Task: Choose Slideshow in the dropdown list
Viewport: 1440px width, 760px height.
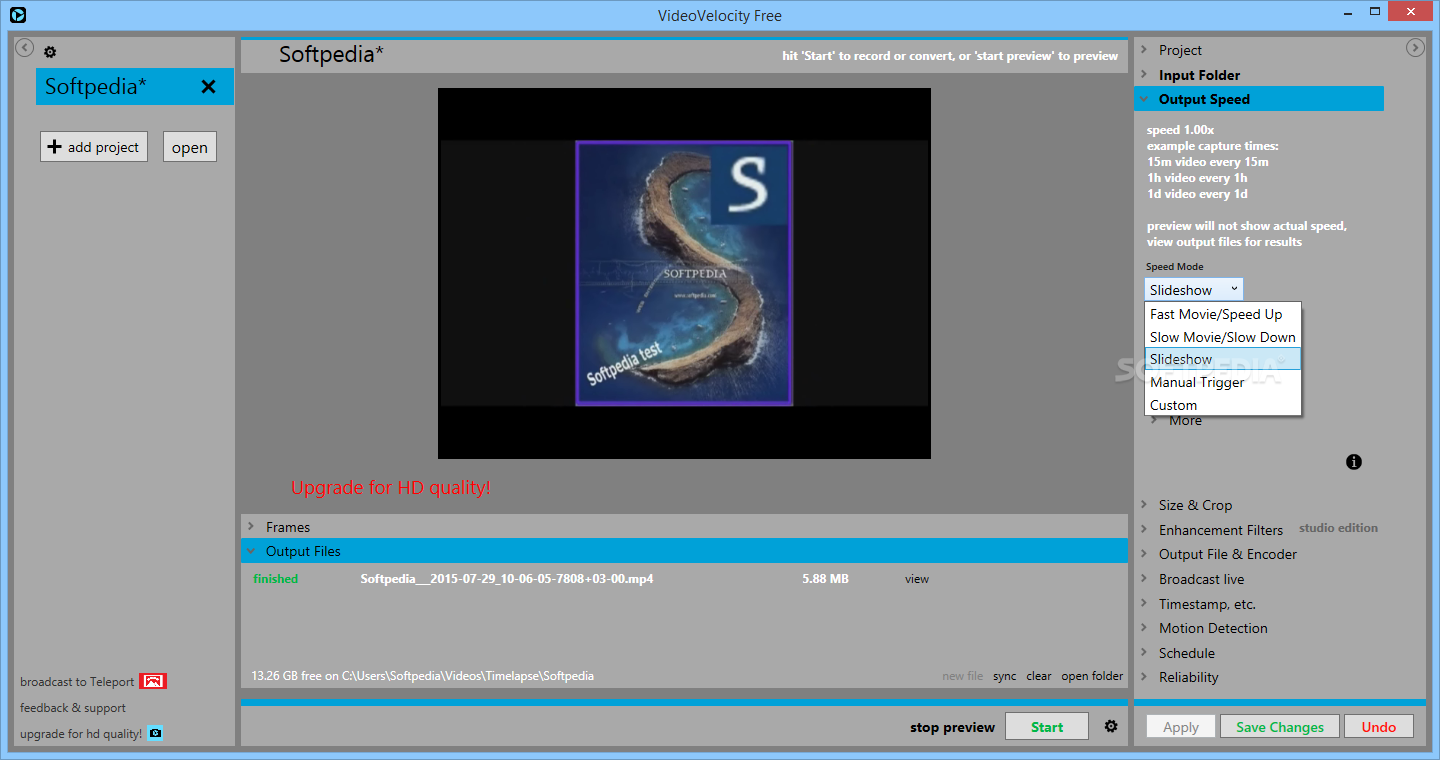Action: coord(1223,359)
